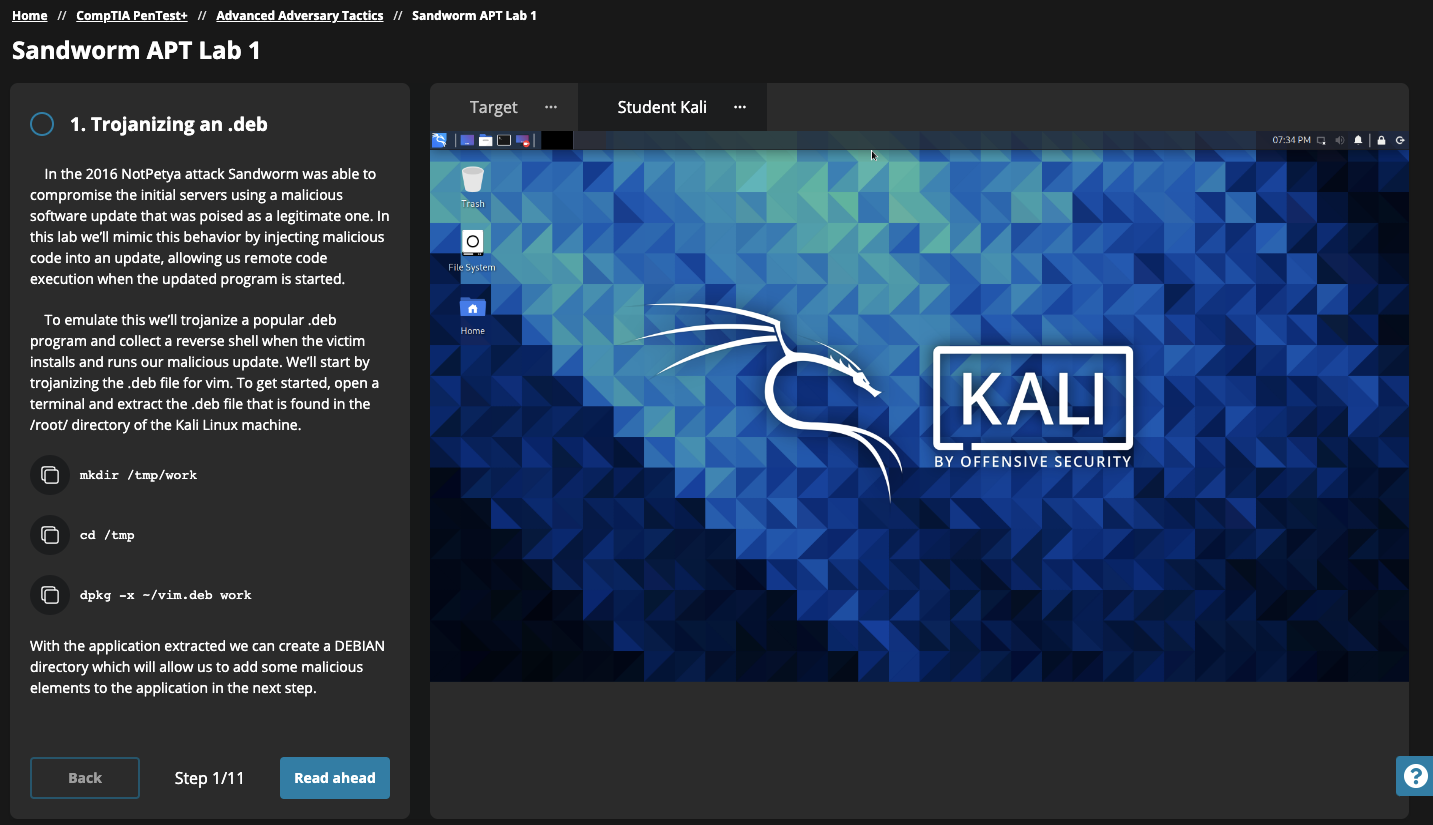Switch to the Target machine tab
Viewport: 1433px width, 825px height.
coord(493,107)
